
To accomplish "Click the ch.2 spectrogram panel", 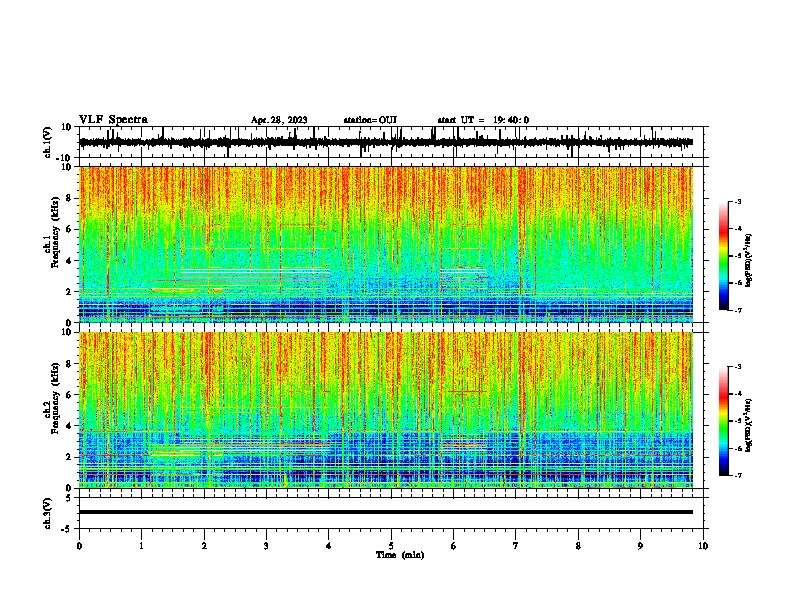I will tap(386, 410).
